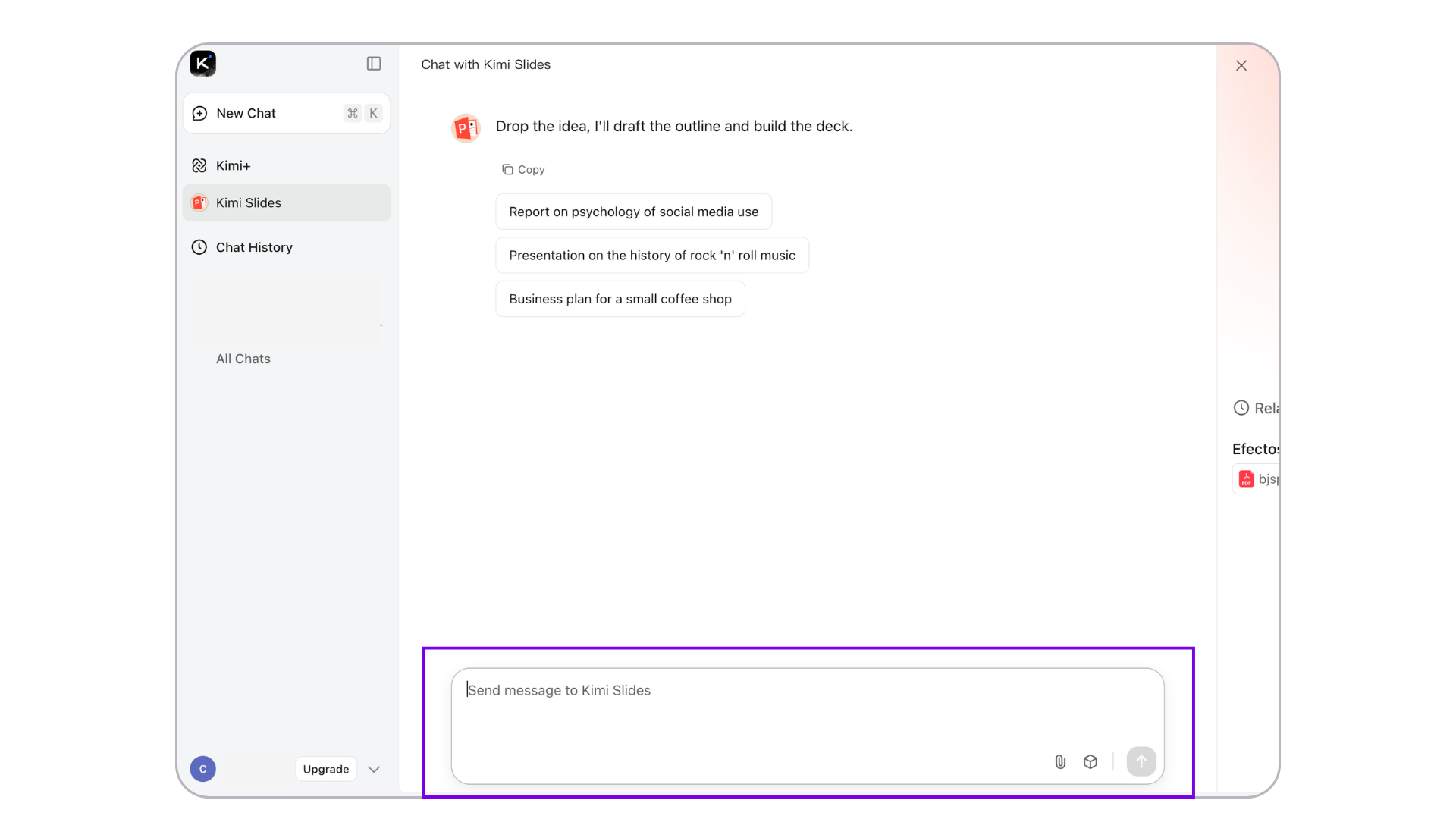Collapse the sidebar with panel toggle icon
The height and width of the screenshot is (819, 1456).
click(374, 64)
